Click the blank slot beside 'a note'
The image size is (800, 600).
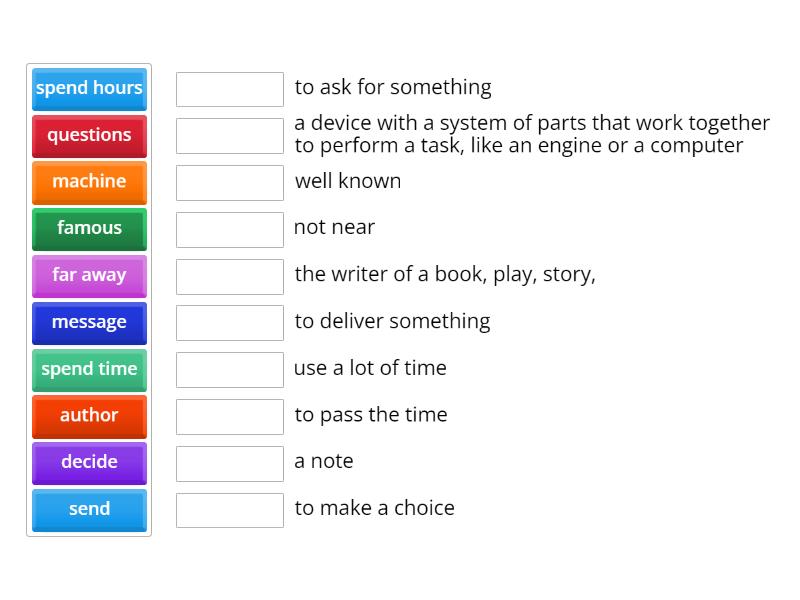pyautogui.click(x=230, y=464)
